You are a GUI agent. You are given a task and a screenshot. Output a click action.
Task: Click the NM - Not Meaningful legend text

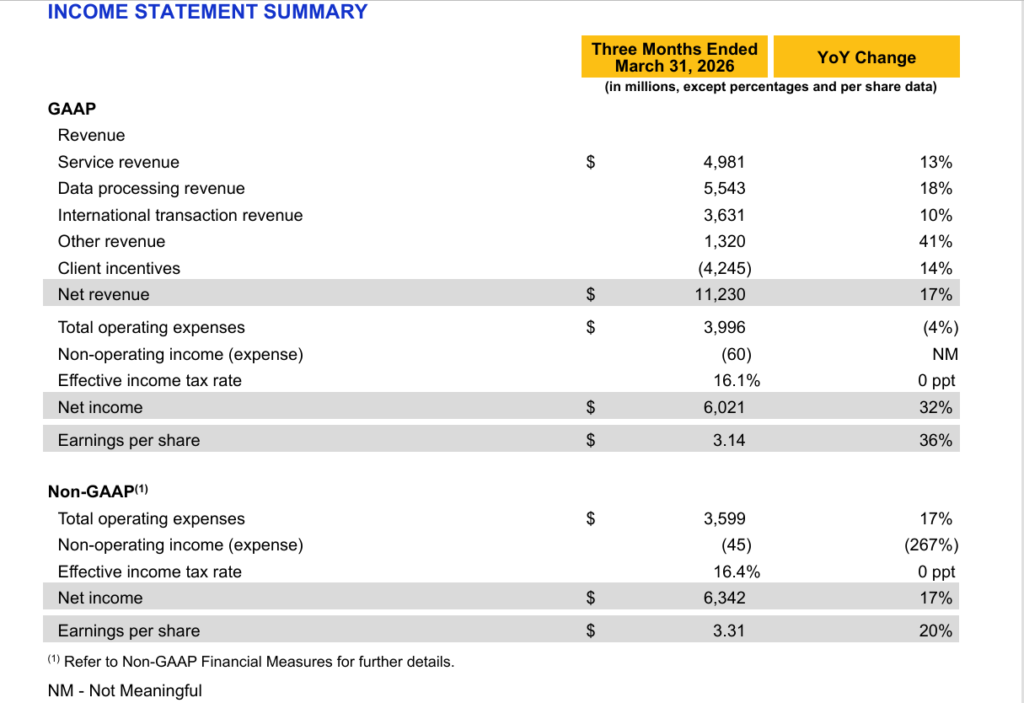125,690
